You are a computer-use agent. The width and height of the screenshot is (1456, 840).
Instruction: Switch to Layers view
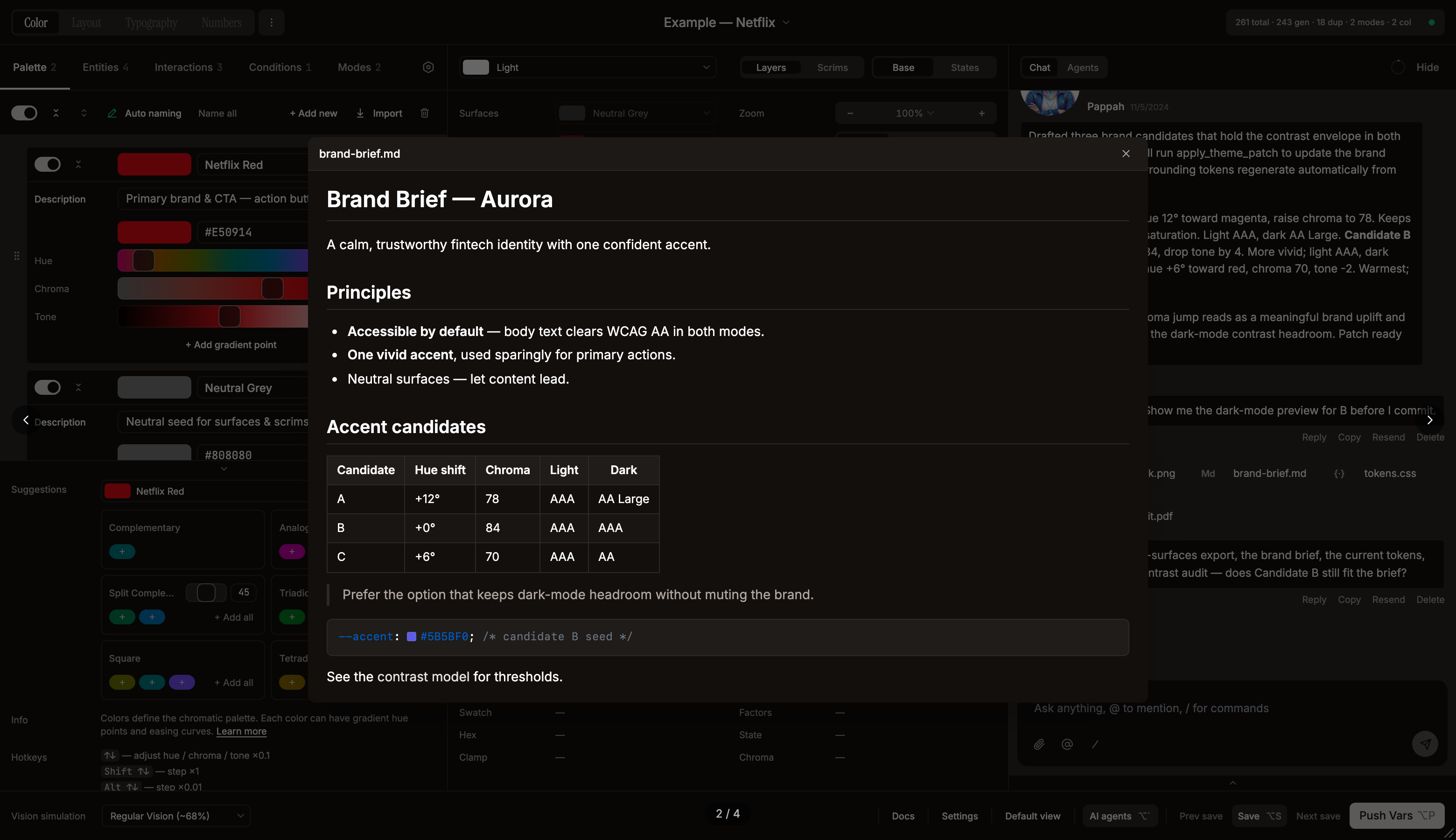(770, 68)
